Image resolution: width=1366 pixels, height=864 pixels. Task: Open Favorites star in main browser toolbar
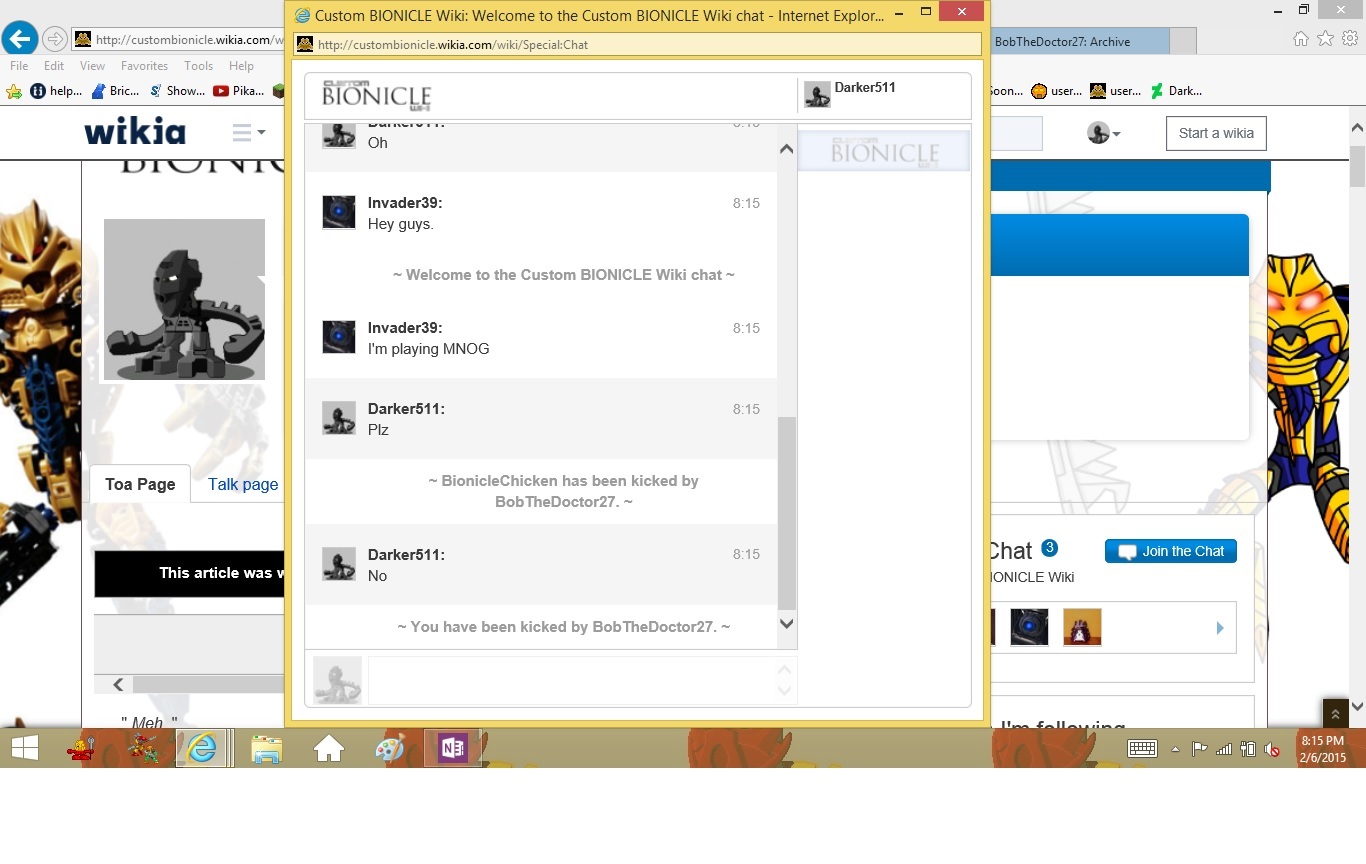(x=1325, y=39)
